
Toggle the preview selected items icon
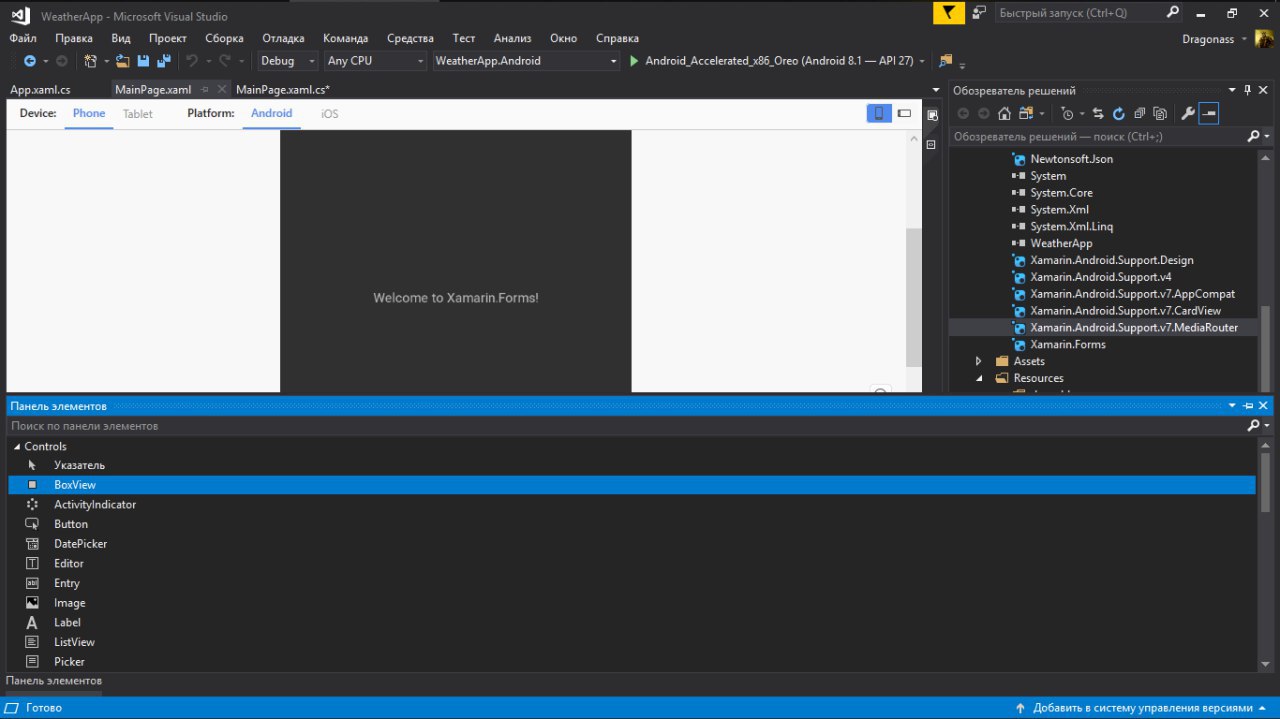coord(1209,114)
